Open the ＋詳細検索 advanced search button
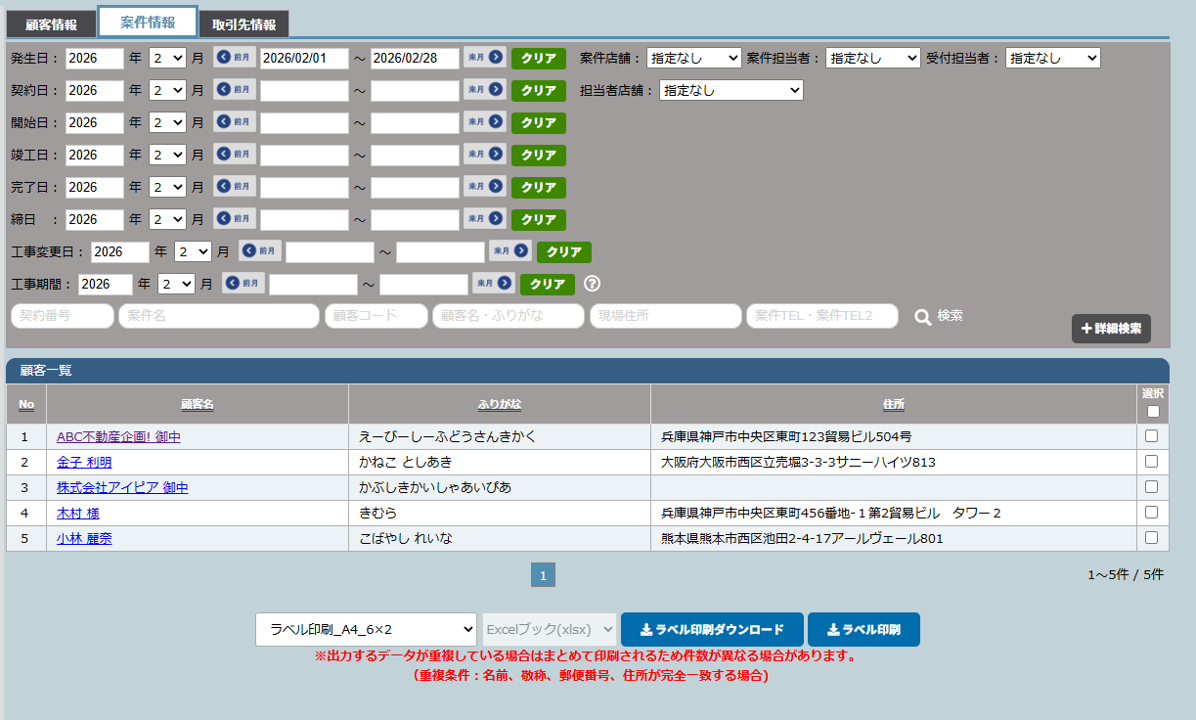The height and width of the screenshot is (720, 1196). 1111,329
